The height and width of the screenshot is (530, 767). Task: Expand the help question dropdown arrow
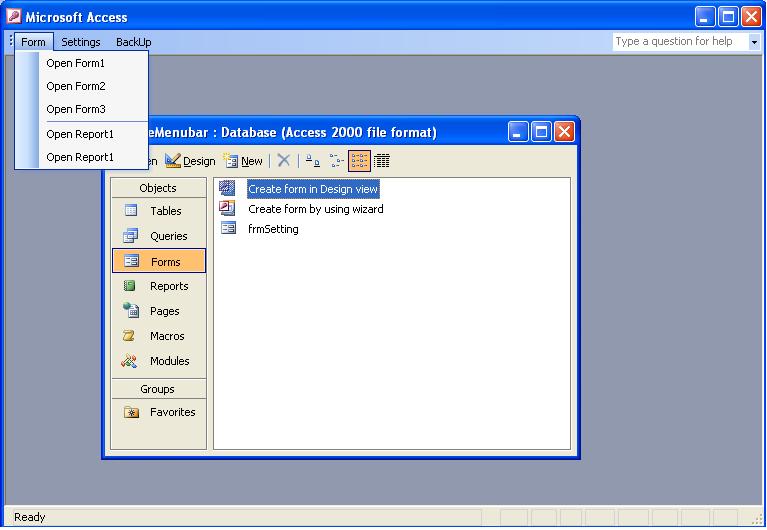754,42
